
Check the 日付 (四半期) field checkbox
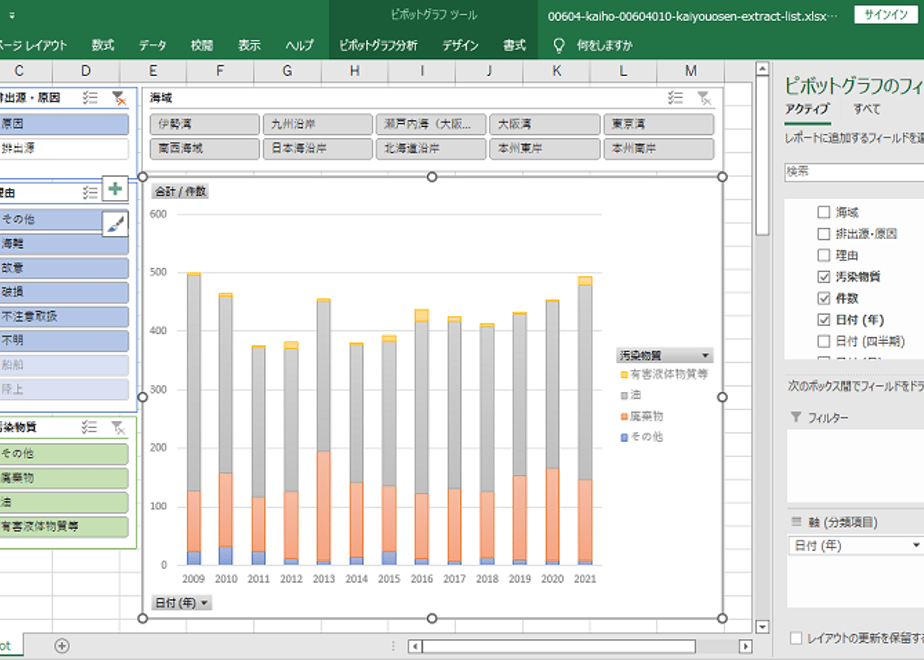click(x=824, y=341)
